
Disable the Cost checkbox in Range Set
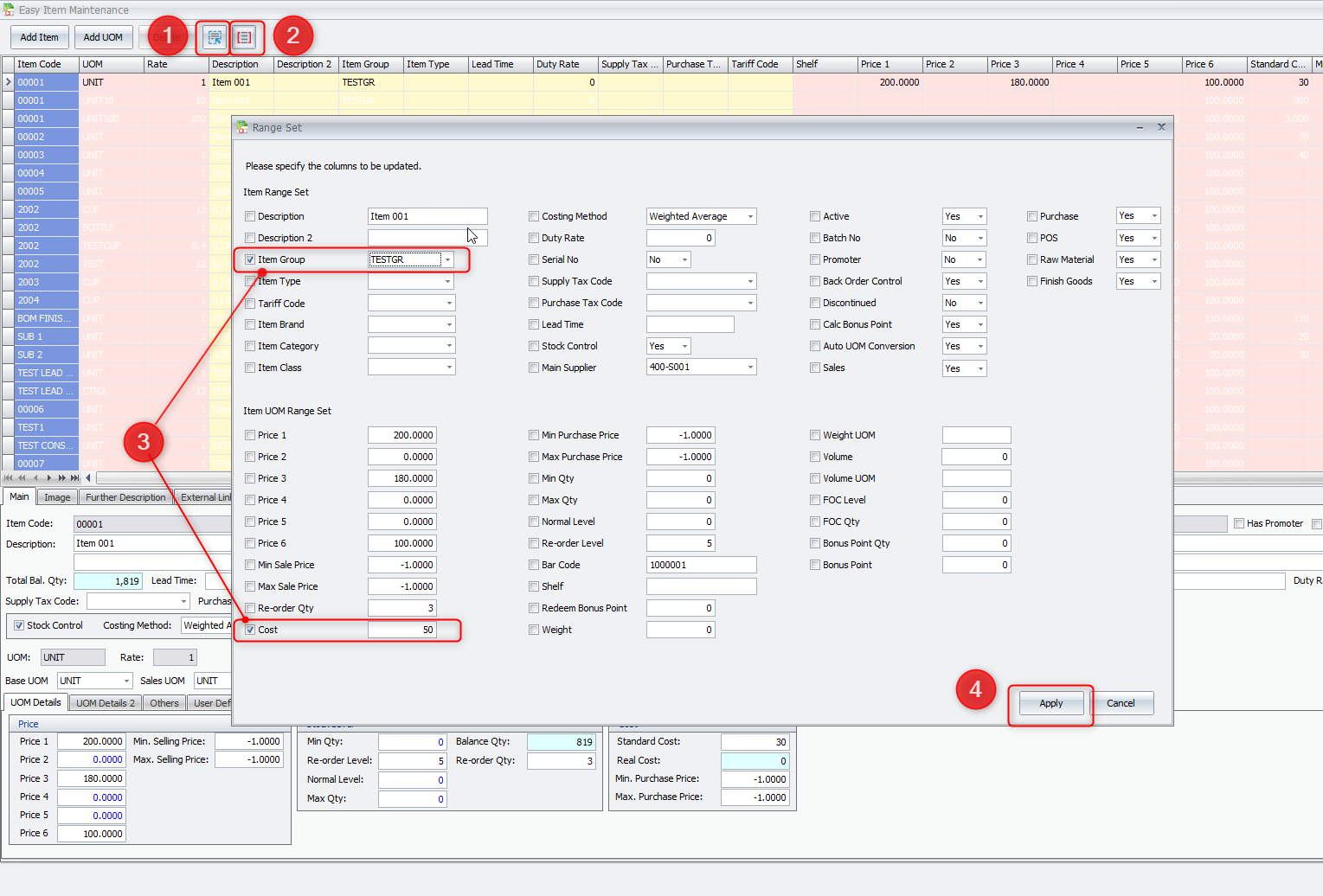[x=250, y=630]
